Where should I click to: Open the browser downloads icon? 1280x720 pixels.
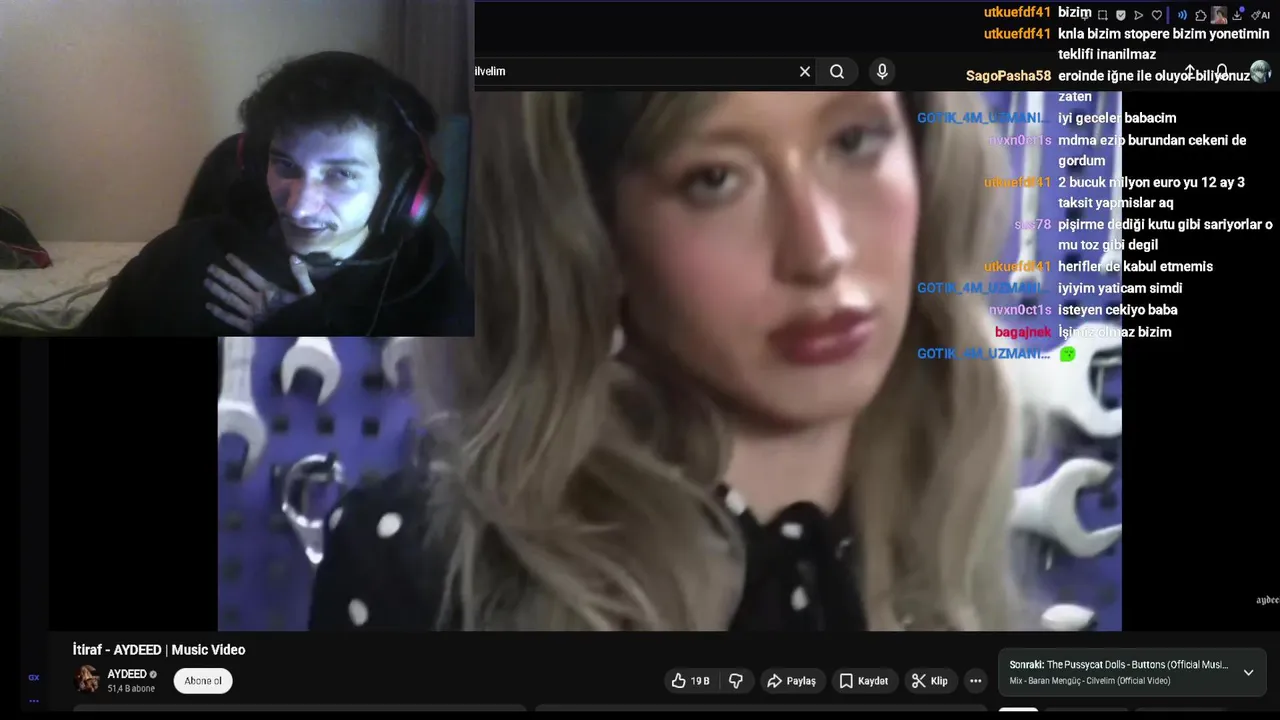(x=1237, y=15)
